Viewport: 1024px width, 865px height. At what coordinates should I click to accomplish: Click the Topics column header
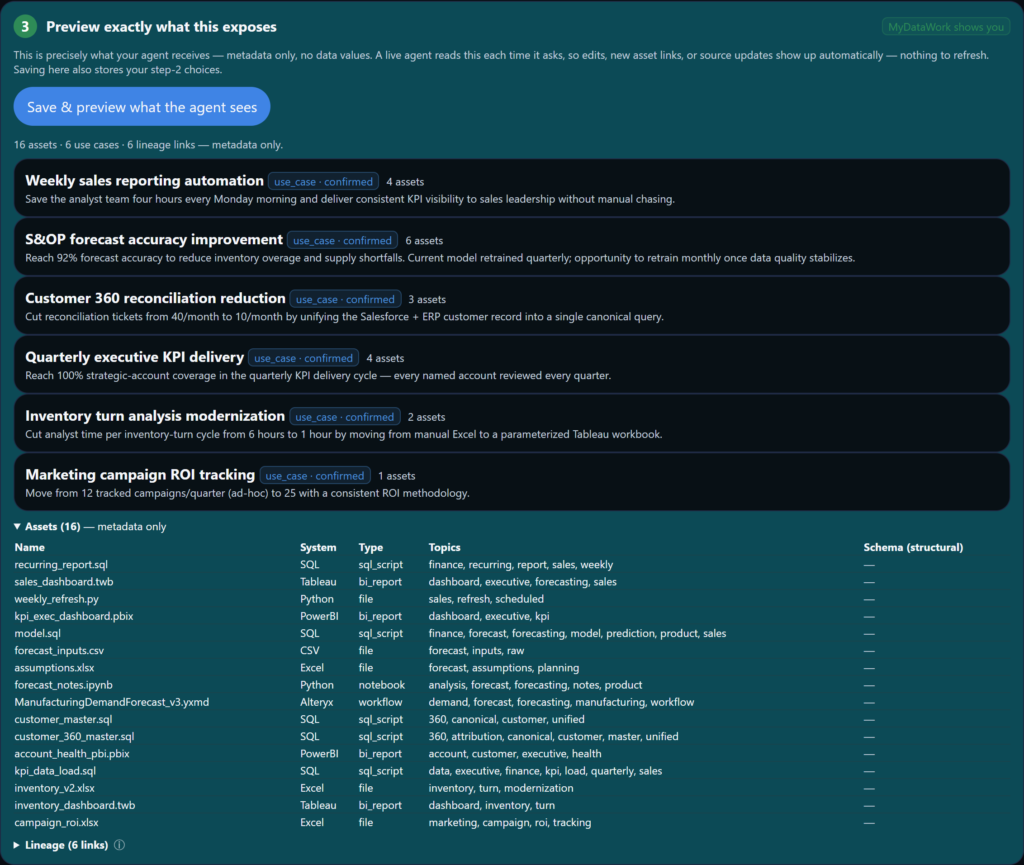(444, 547)
